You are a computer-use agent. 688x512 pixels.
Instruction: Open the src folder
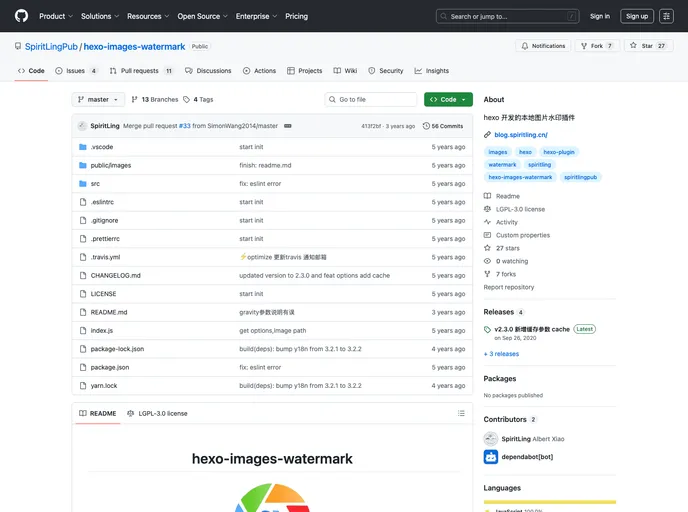point(95,184)
